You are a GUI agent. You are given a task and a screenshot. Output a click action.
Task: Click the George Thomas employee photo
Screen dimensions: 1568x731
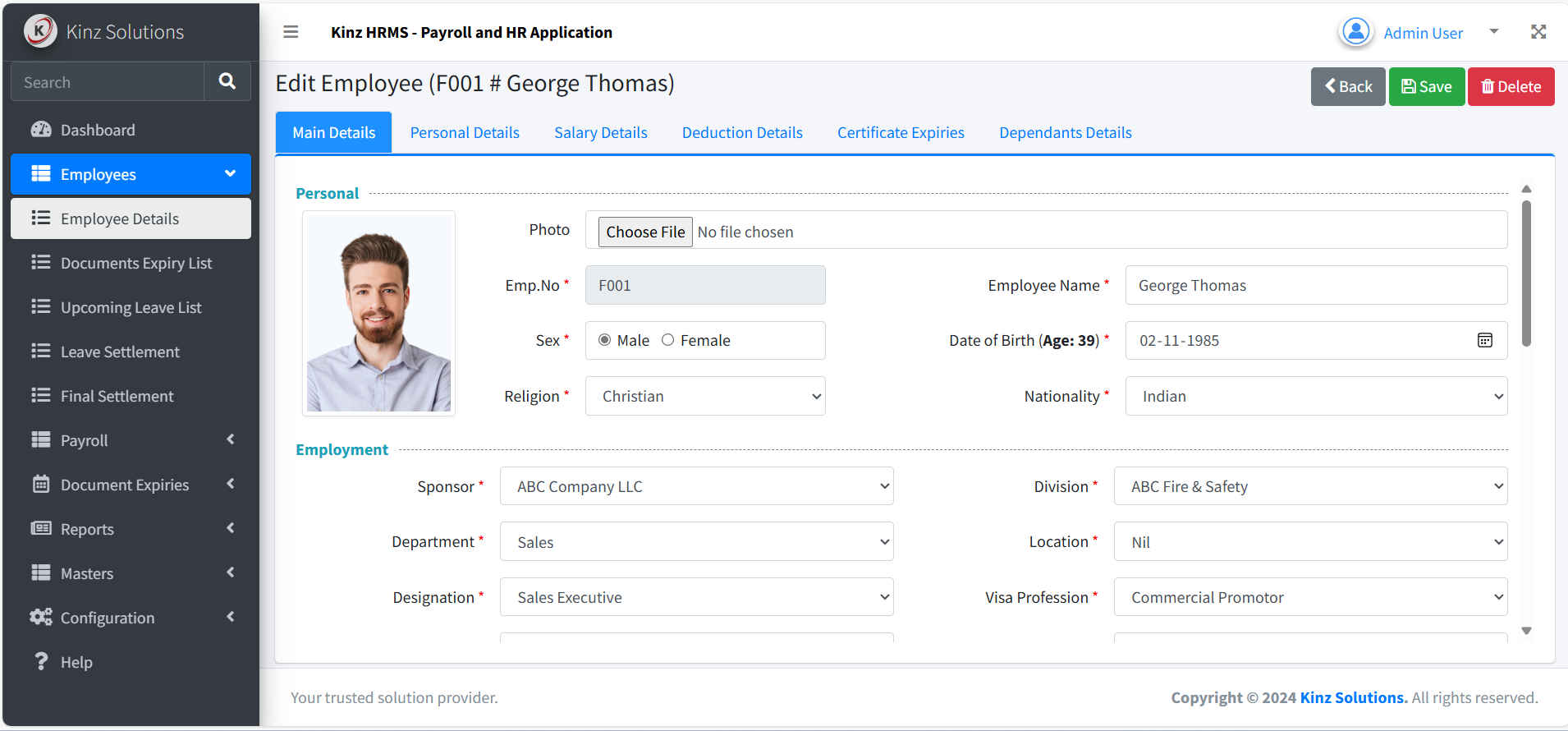point(378,313)
